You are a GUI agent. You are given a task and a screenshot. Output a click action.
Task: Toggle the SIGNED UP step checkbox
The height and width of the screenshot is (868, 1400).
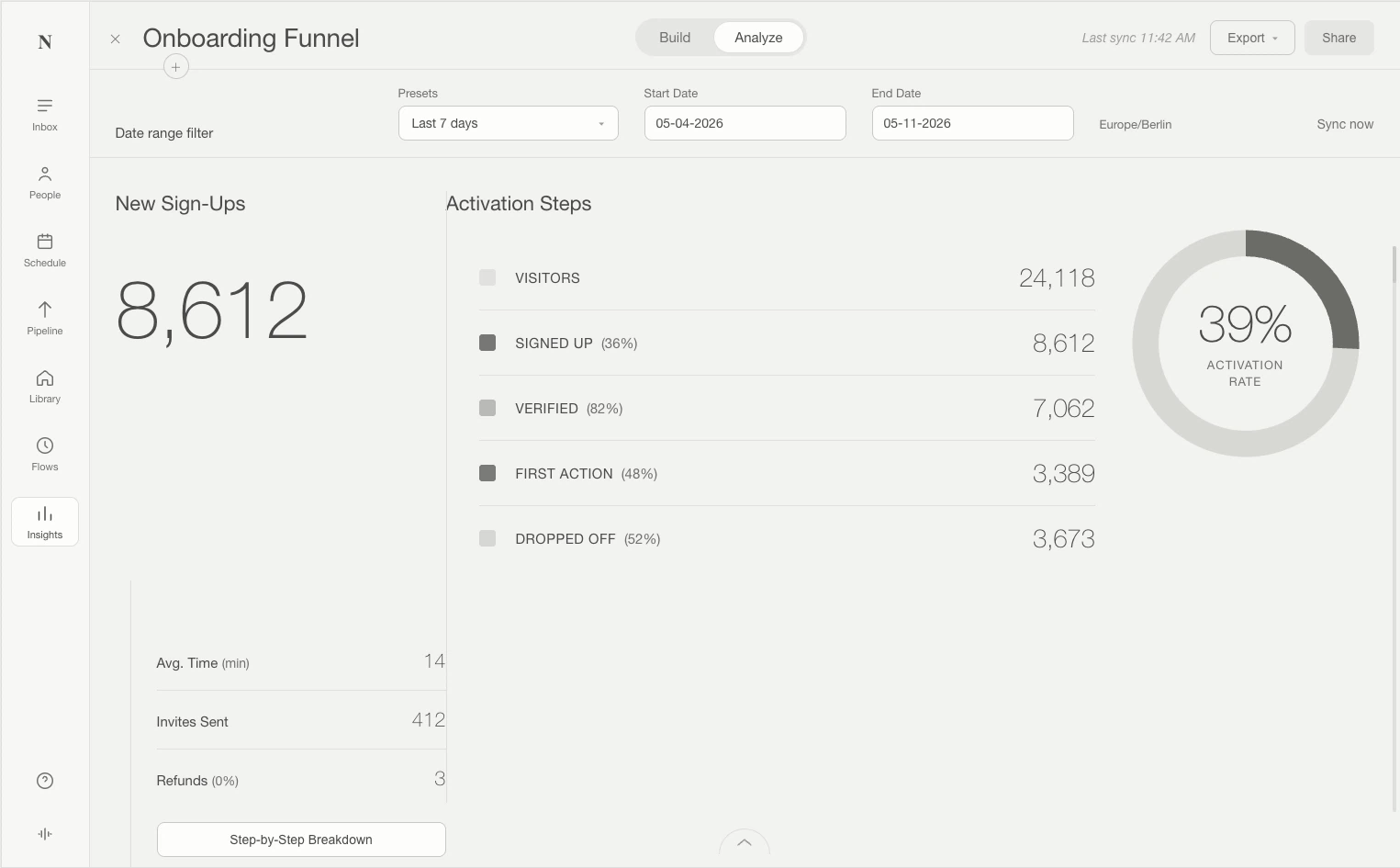pos(487,343)
